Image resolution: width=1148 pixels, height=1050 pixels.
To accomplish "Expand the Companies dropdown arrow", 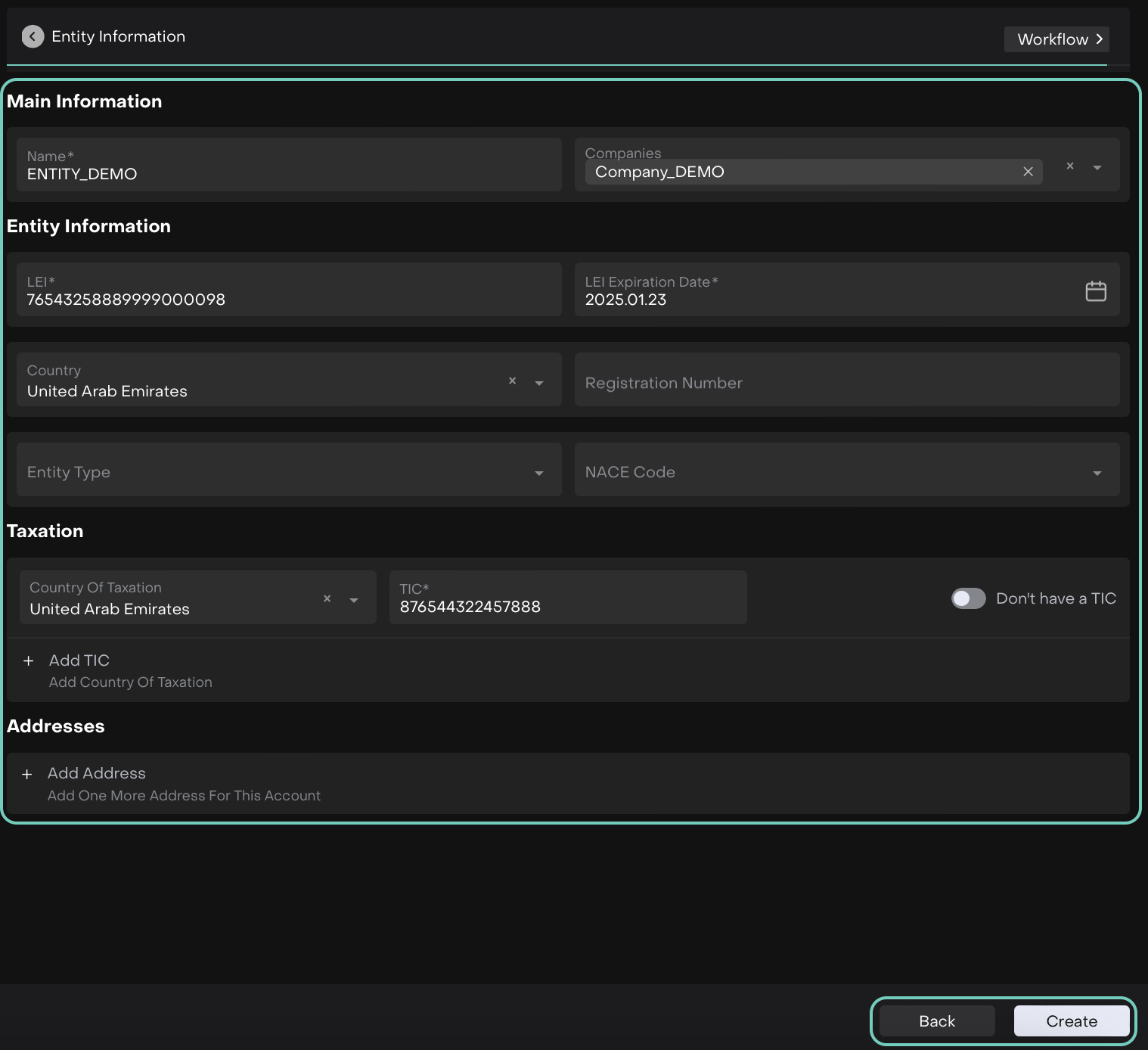I will [x=1097, y=167].
